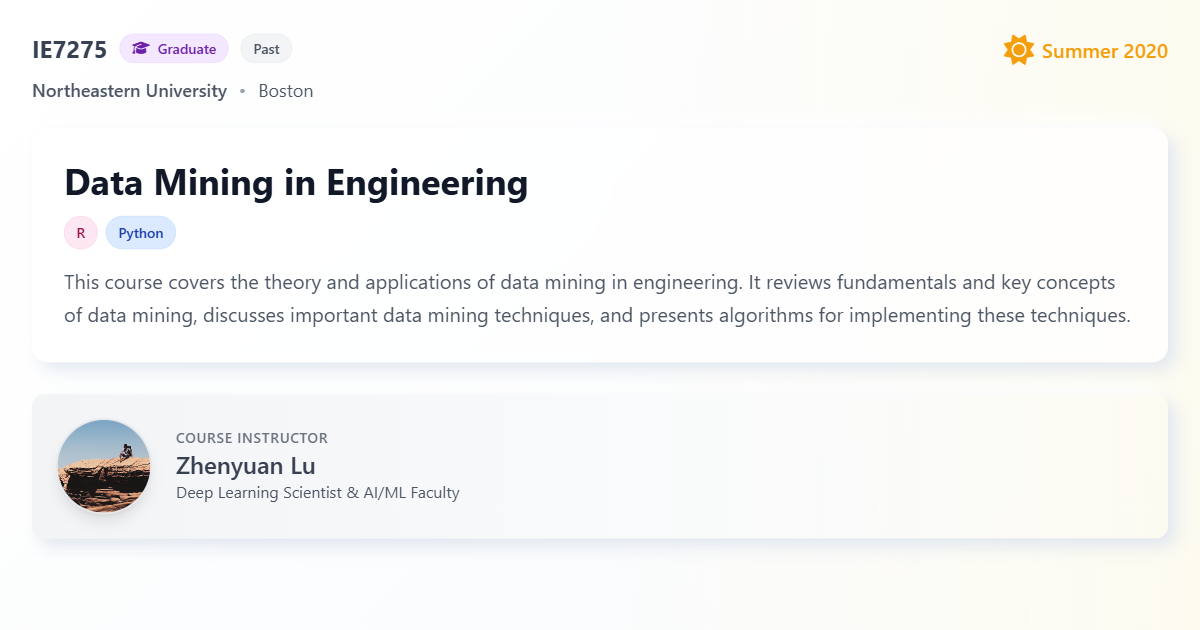Viewport: 1200px width, 630px height.
Task: Click the instructor title Deep Learning Scientist
Action: [x=317, y=492]
